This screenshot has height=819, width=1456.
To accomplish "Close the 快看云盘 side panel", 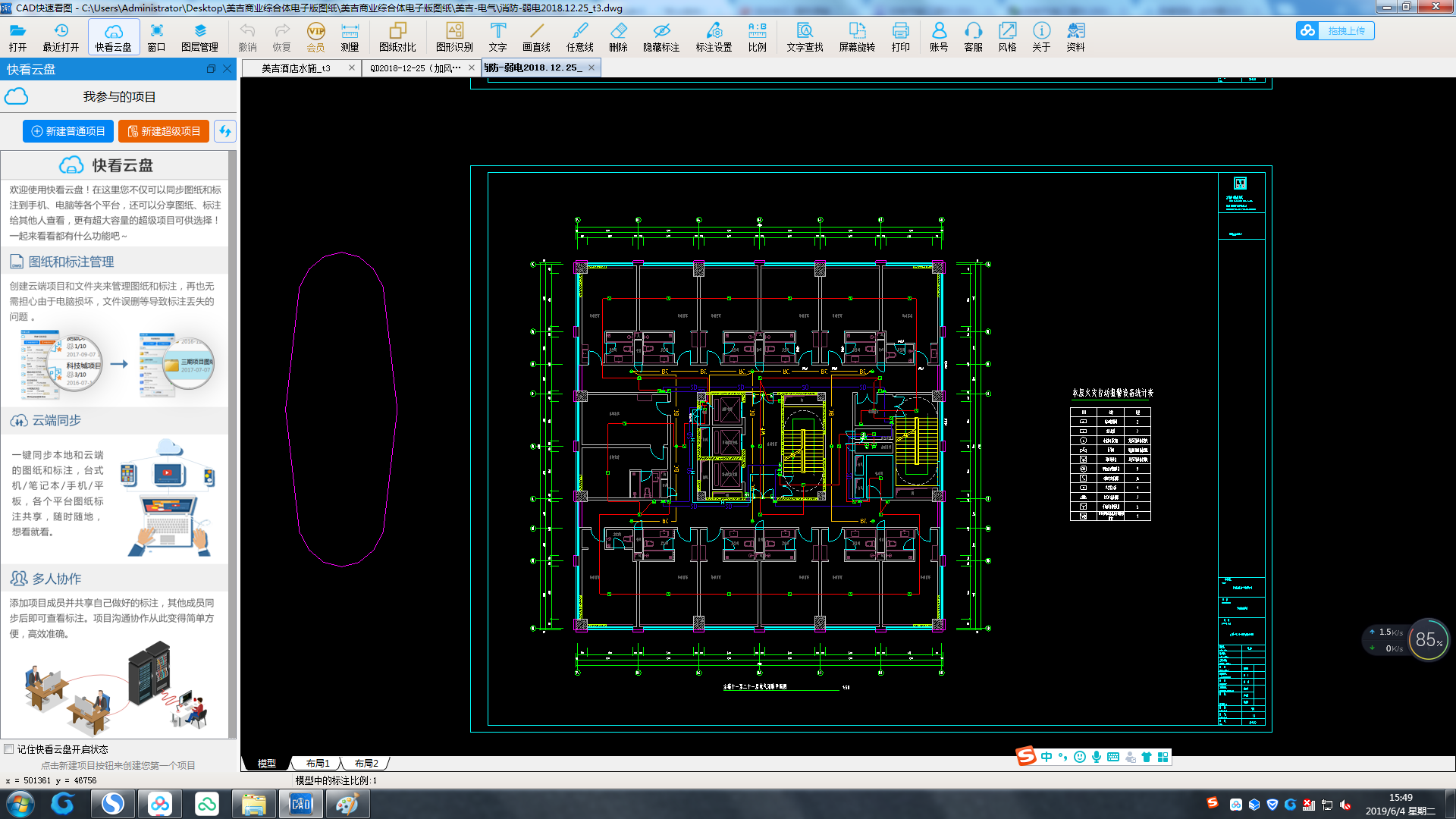I will [227, 69].
